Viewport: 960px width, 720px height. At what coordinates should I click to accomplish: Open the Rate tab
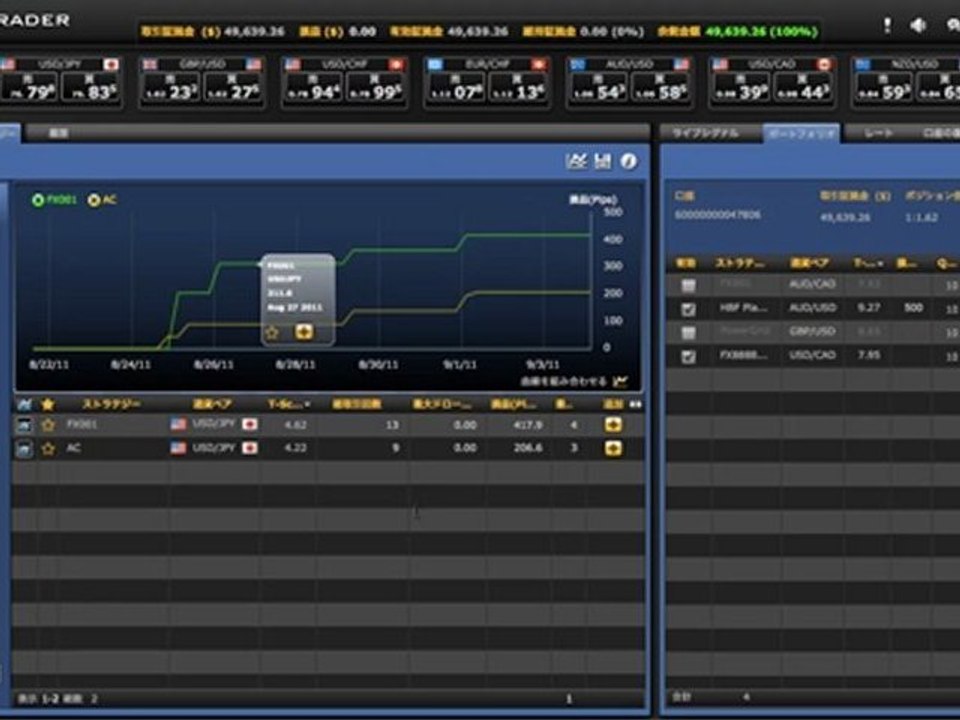(x=878, y=133)
